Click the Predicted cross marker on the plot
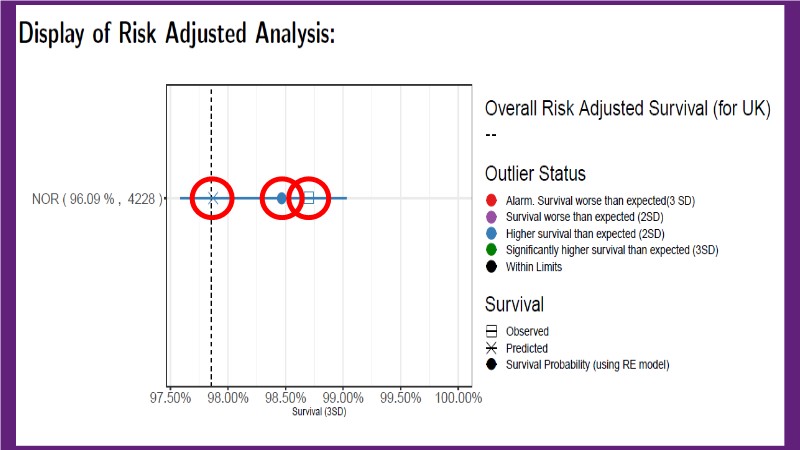Screen dimensions: 800x450 [212, 198]
